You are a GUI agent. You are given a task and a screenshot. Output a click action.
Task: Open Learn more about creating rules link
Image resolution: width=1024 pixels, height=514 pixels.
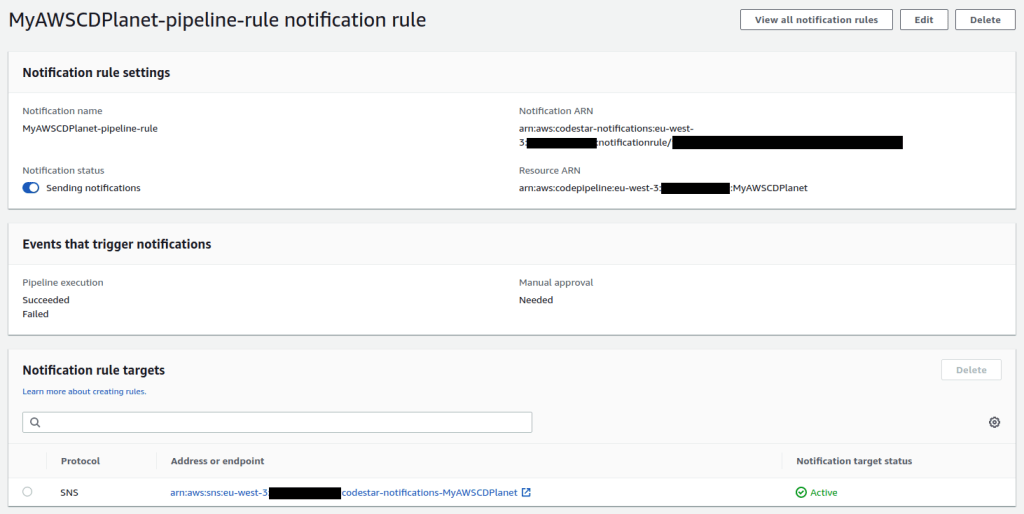(x=84, y=391)
